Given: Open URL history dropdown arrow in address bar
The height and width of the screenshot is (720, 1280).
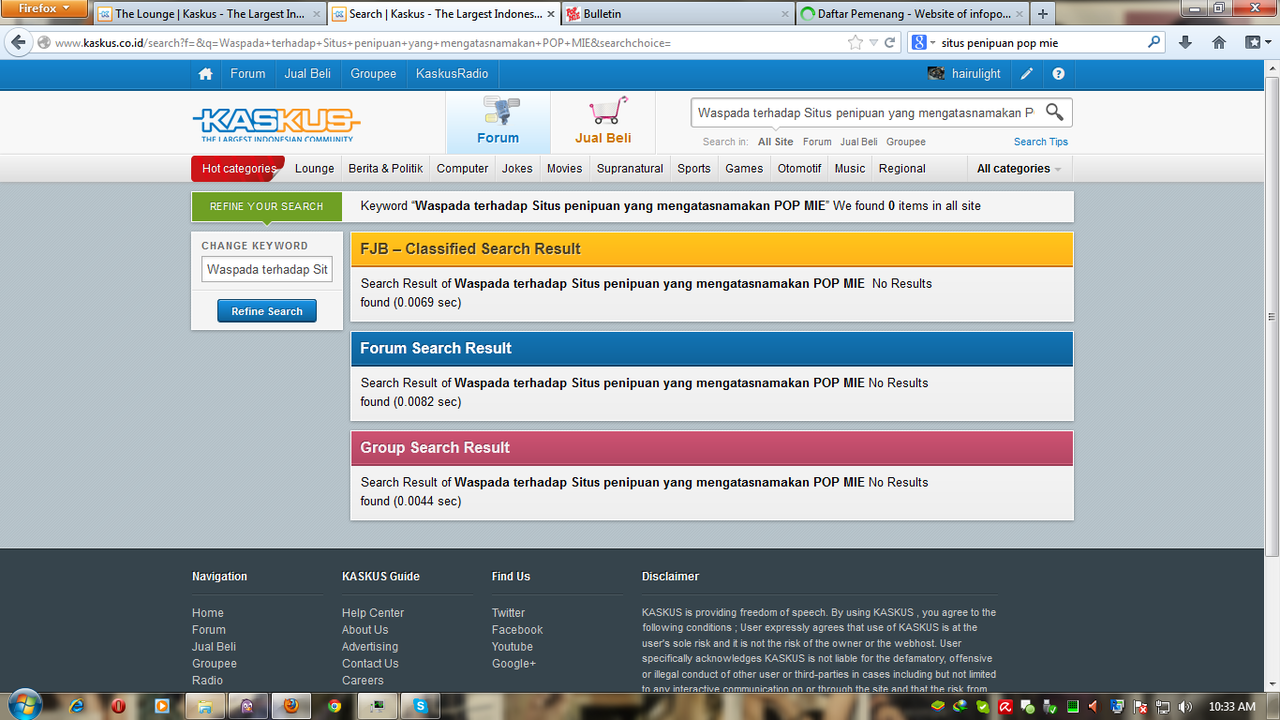Looking at the screenshot, I should point(873,43).
